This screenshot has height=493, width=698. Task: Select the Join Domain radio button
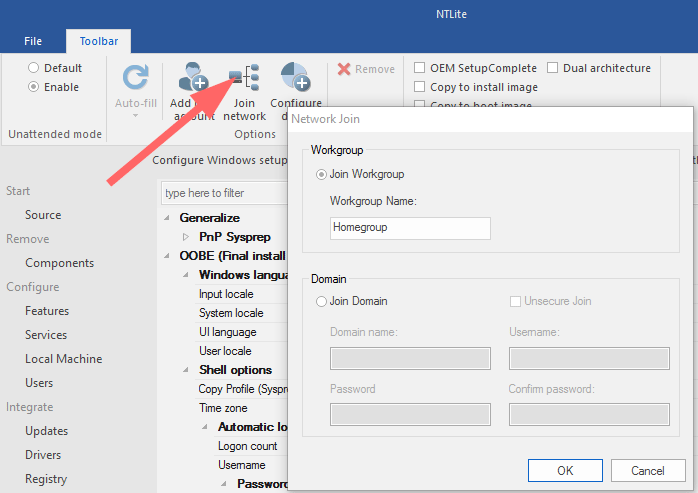tap(321, 302)
